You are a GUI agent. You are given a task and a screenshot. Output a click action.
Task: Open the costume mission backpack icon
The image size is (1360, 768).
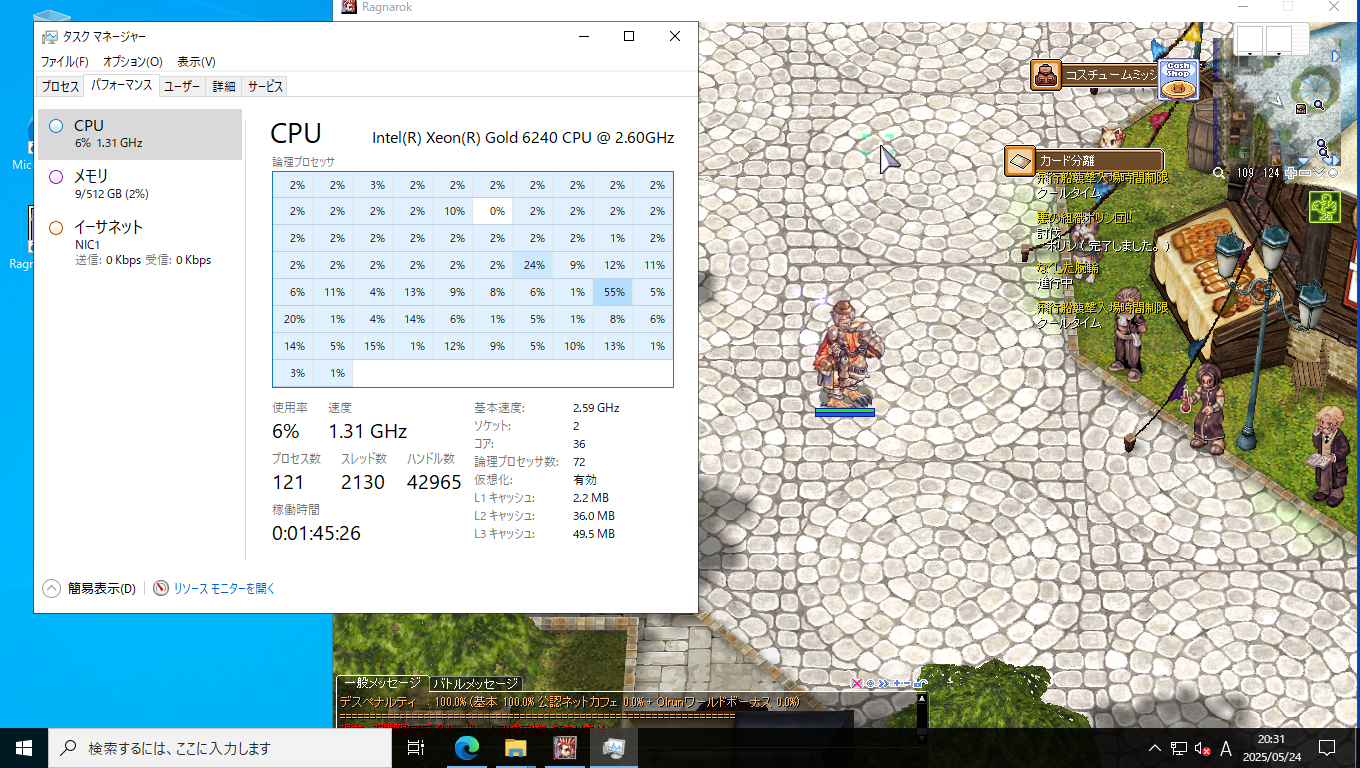(x=1046, y=75)
